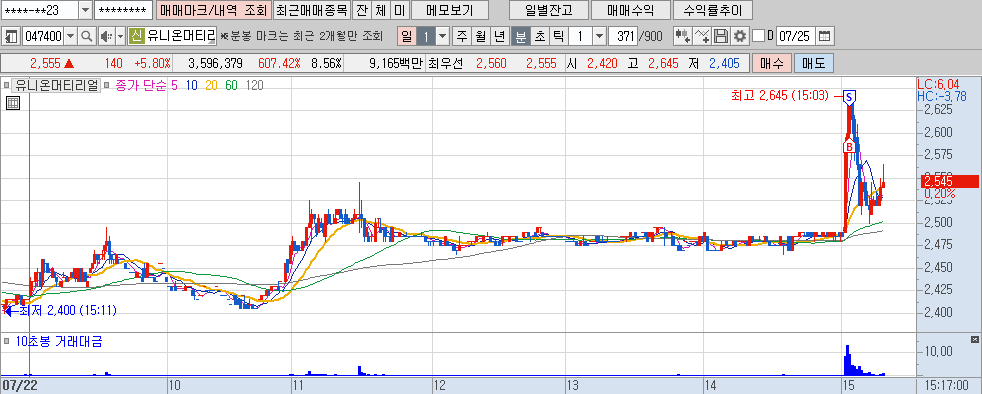This screenshot has height=394, width=982.
Task: Click the small square icon before 유니온머티리얼
Action: [6, 85]
